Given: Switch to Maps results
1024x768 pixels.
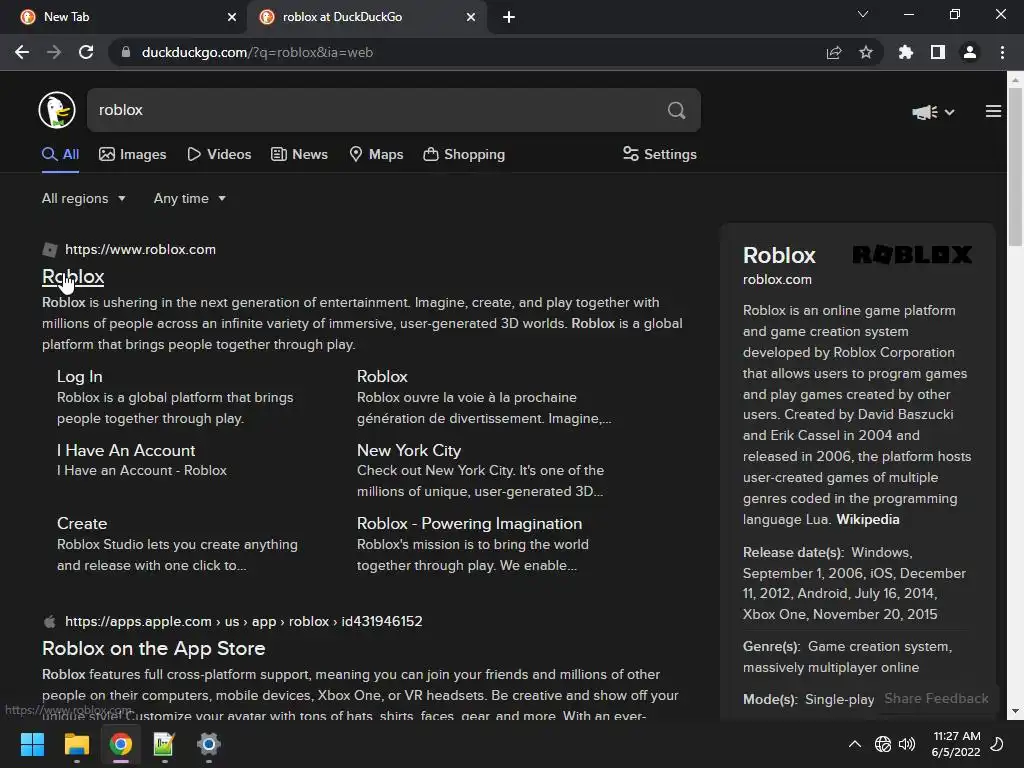Looking at the screenshot, I should click(376, 155).
